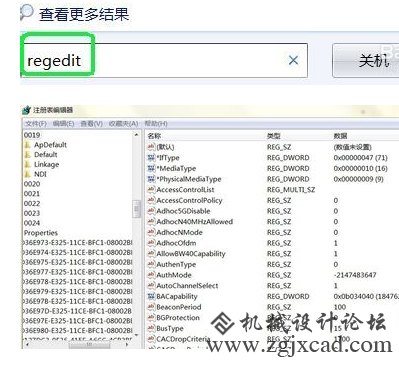Click the BGProtection value icon
The width and height of the screenshot is (399, 366).
151,317
